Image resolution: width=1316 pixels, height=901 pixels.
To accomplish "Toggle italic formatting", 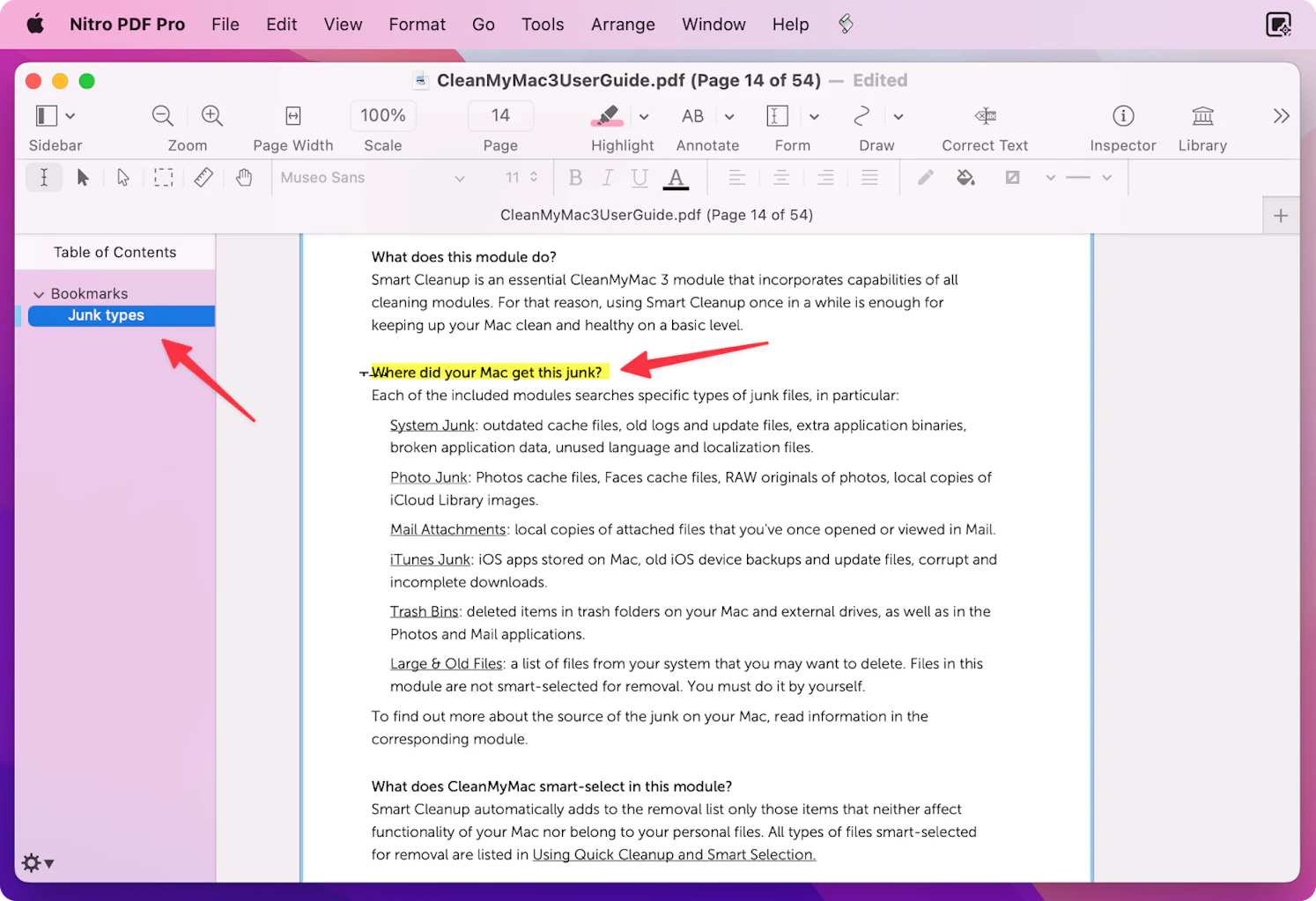I will click(607, 177).
